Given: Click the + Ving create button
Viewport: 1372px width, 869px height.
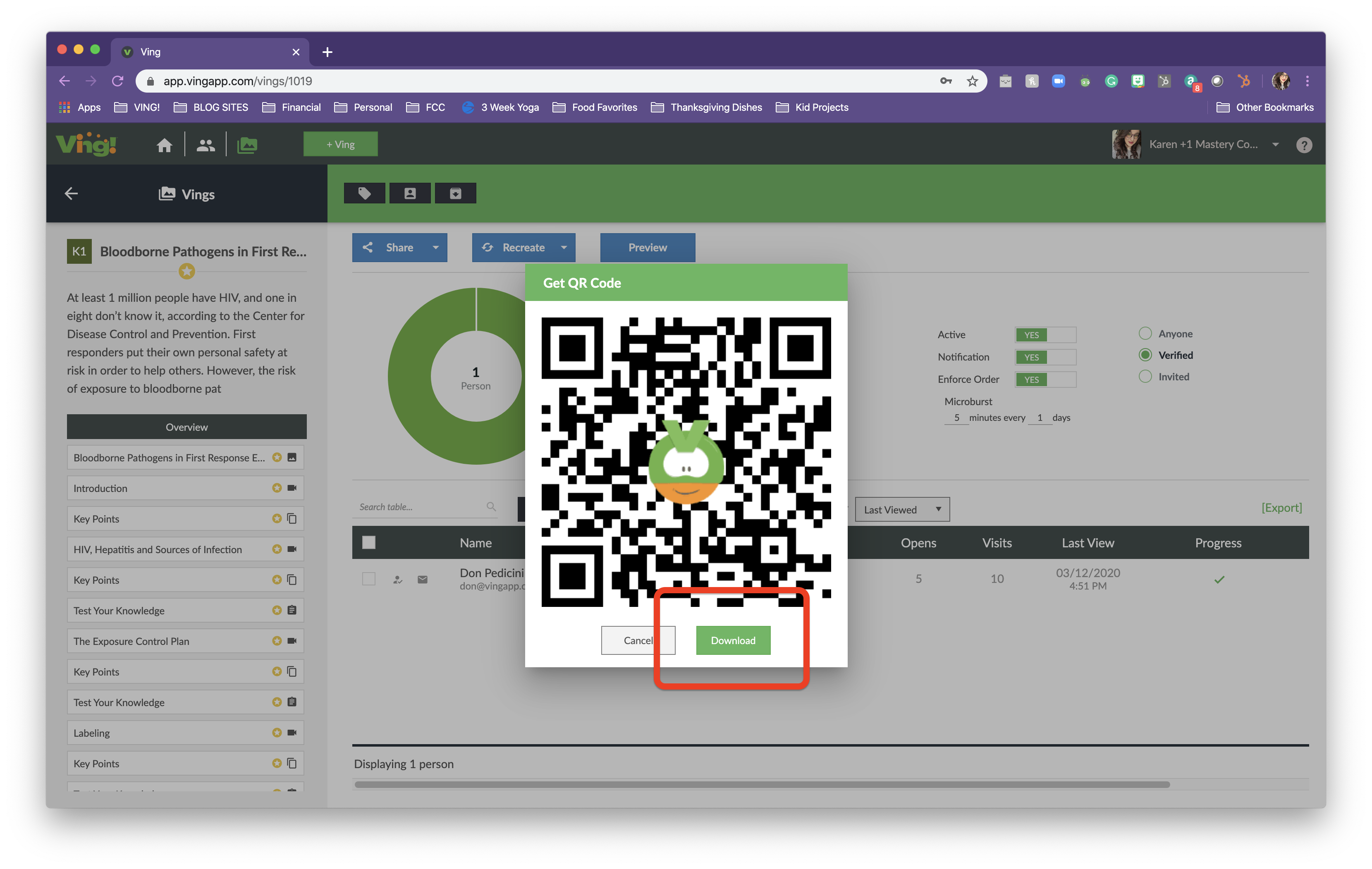Looking at the screenshot, I should click(340, 144).
